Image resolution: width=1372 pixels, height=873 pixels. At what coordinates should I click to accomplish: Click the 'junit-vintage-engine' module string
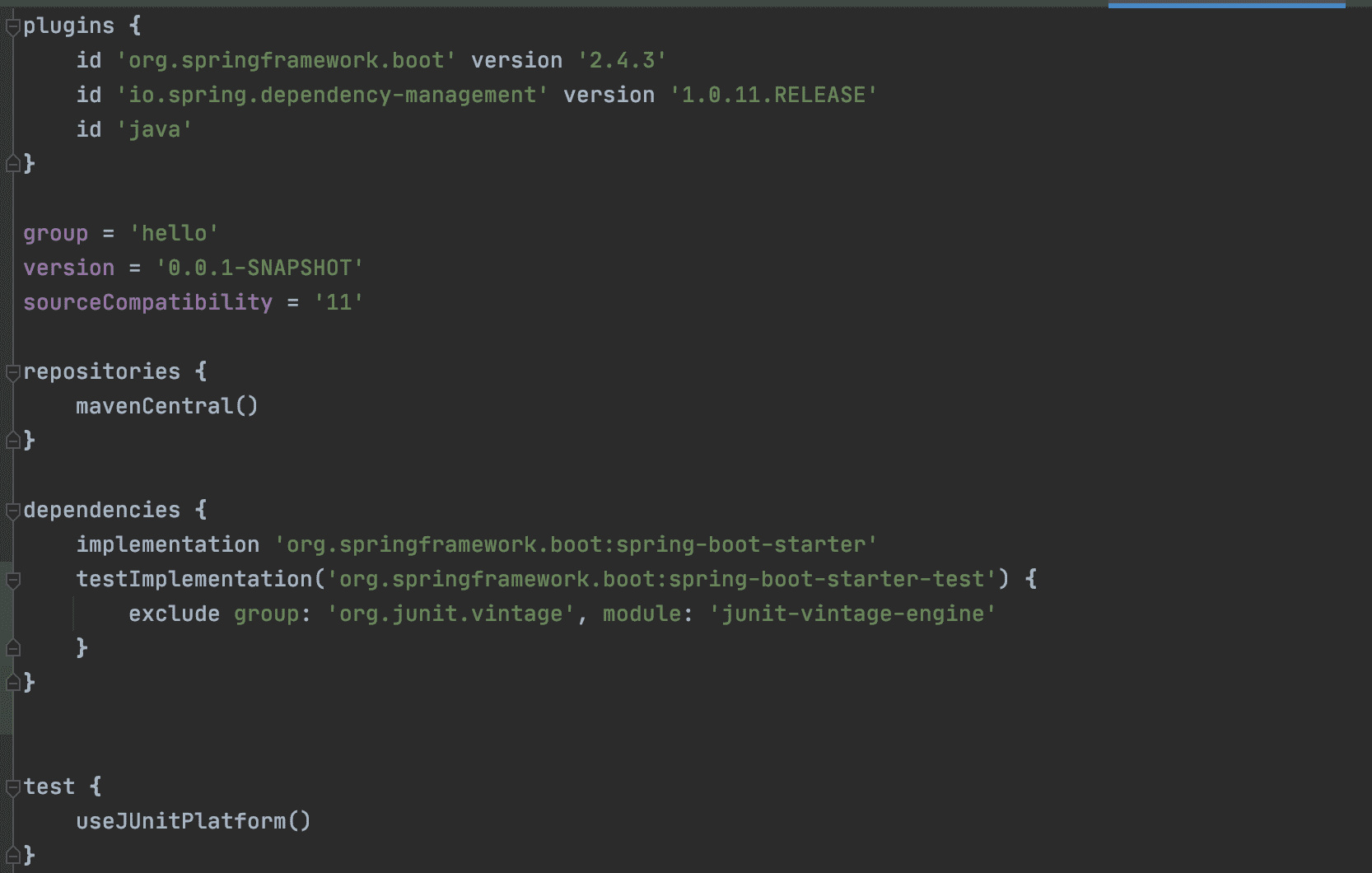pyautogui.click(x=852, y=614)
